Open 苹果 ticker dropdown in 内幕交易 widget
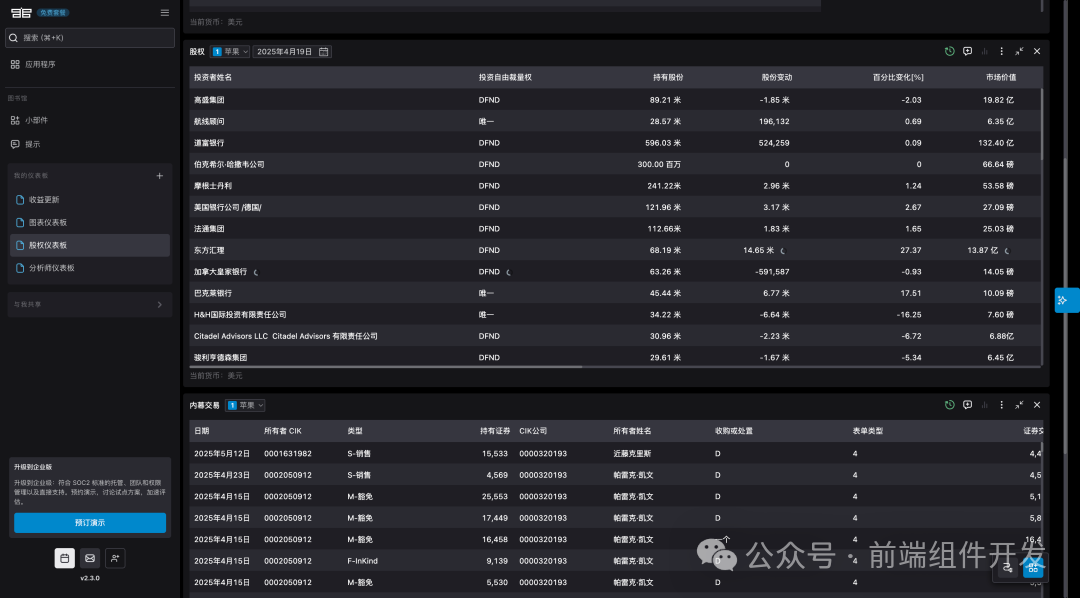The width and height of the screenshot is (1080, 598). click(x=245, y=405)
